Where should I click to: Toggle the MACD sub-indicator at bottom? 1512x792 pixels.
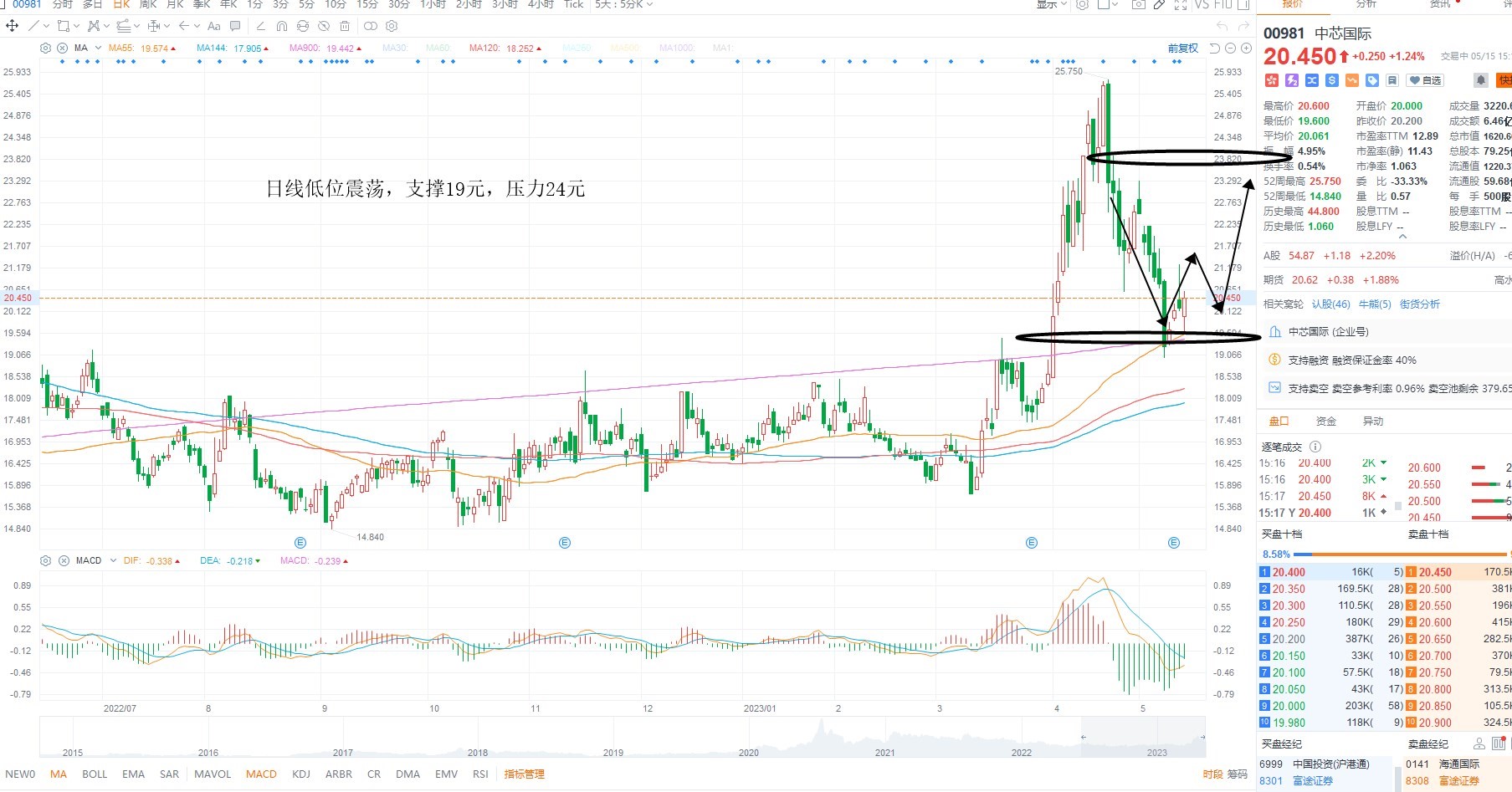261,774
